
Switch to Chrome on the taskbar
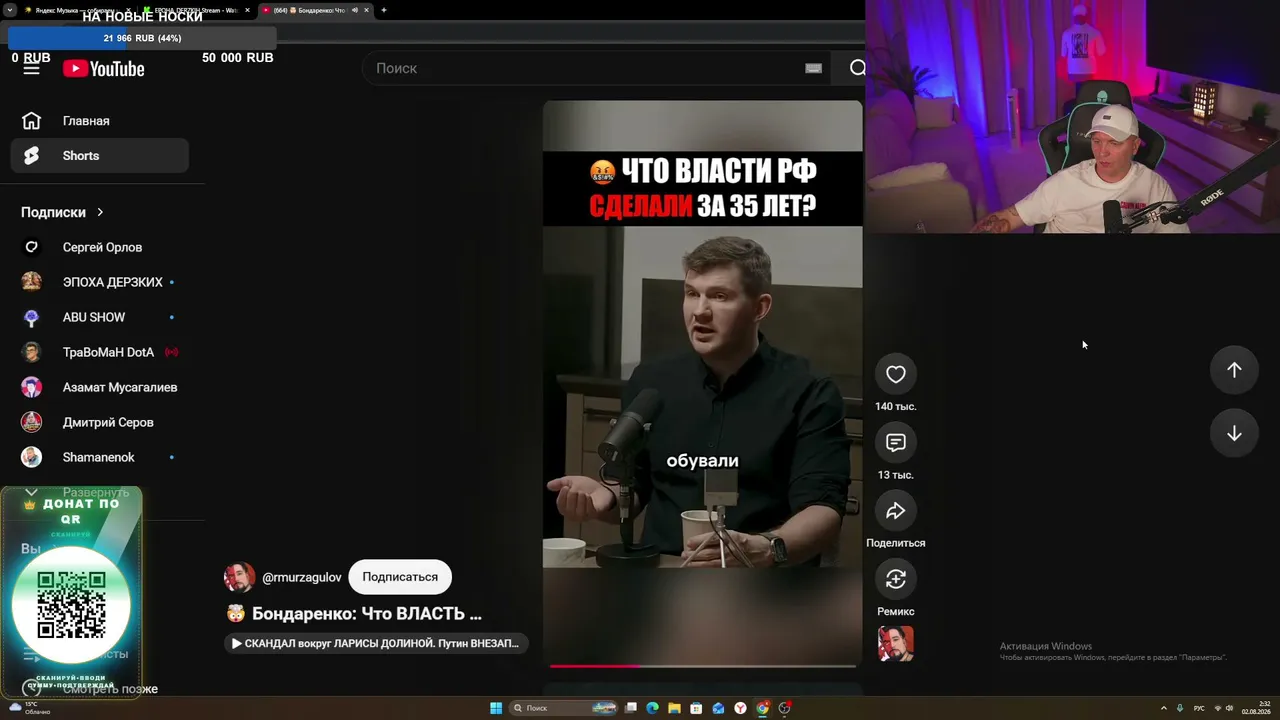(762, 708)
